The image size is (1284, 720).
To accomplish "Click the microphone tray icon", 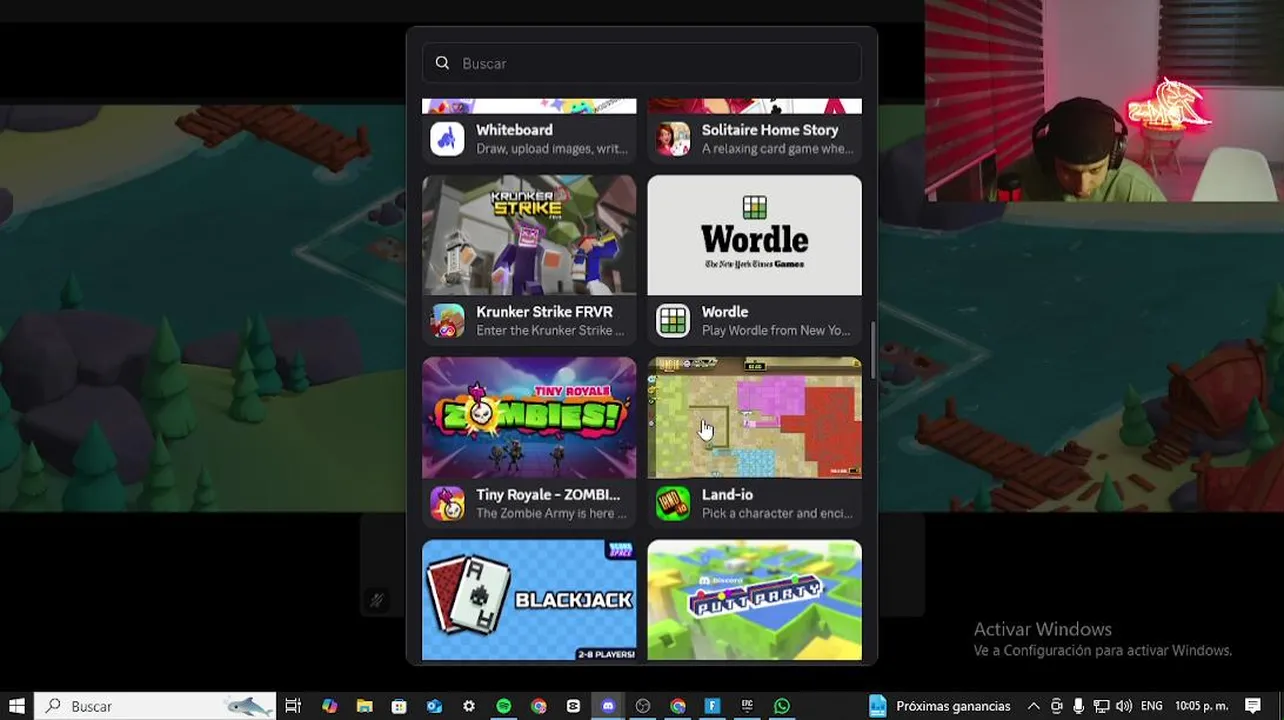I will click(x=1078, y=706).
